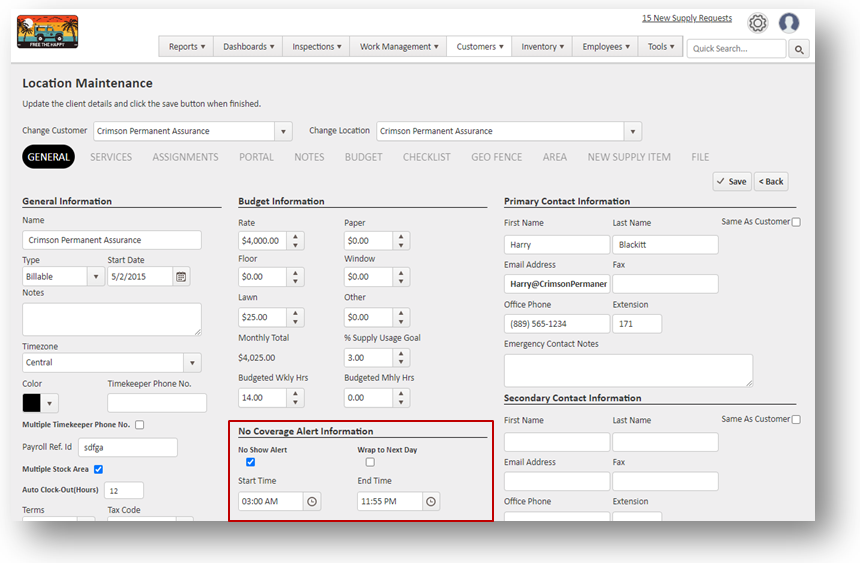
Task: Expand the Change Customer dropdown
Action: pos(283,132)
